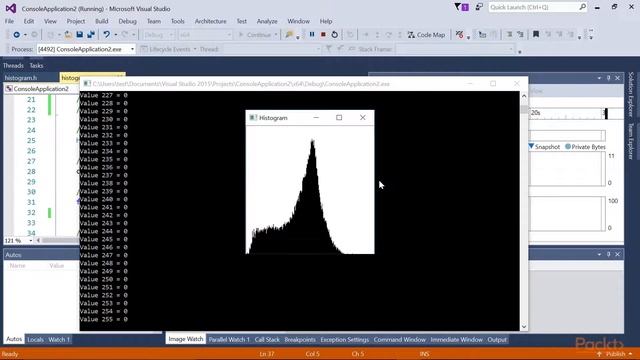640x360 pixels.
Task: Open the Build menu
Action: [x=102, y=21]
